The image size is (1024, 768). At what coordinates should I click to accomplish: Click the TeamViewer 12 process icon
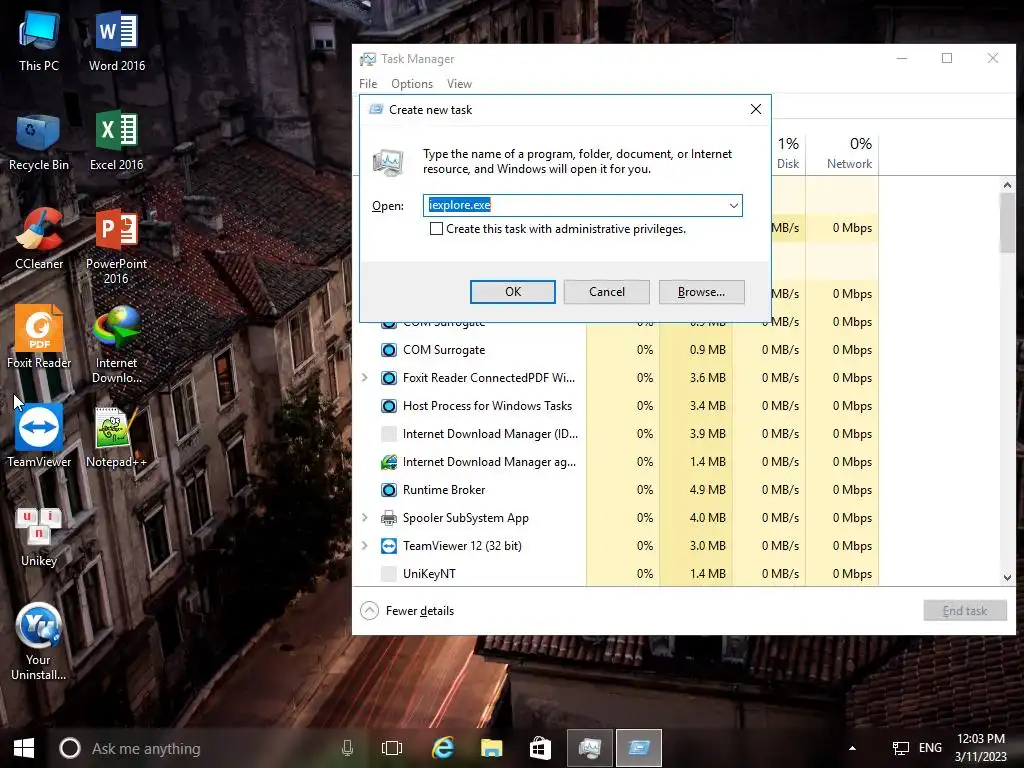(x=389, y=546)
